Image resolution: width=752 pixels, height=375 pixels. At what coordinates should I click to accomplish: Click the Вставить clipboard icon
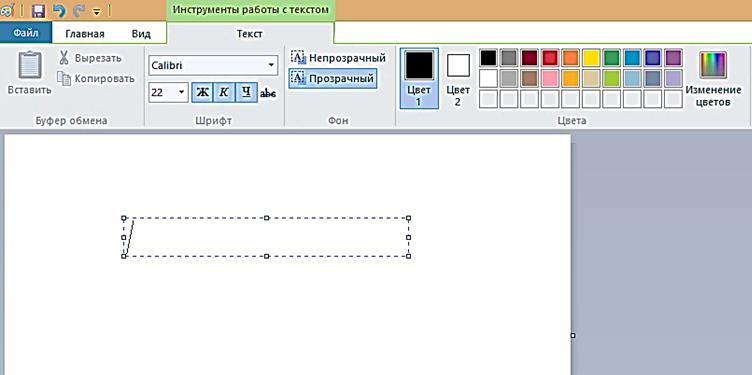[30, 65]
